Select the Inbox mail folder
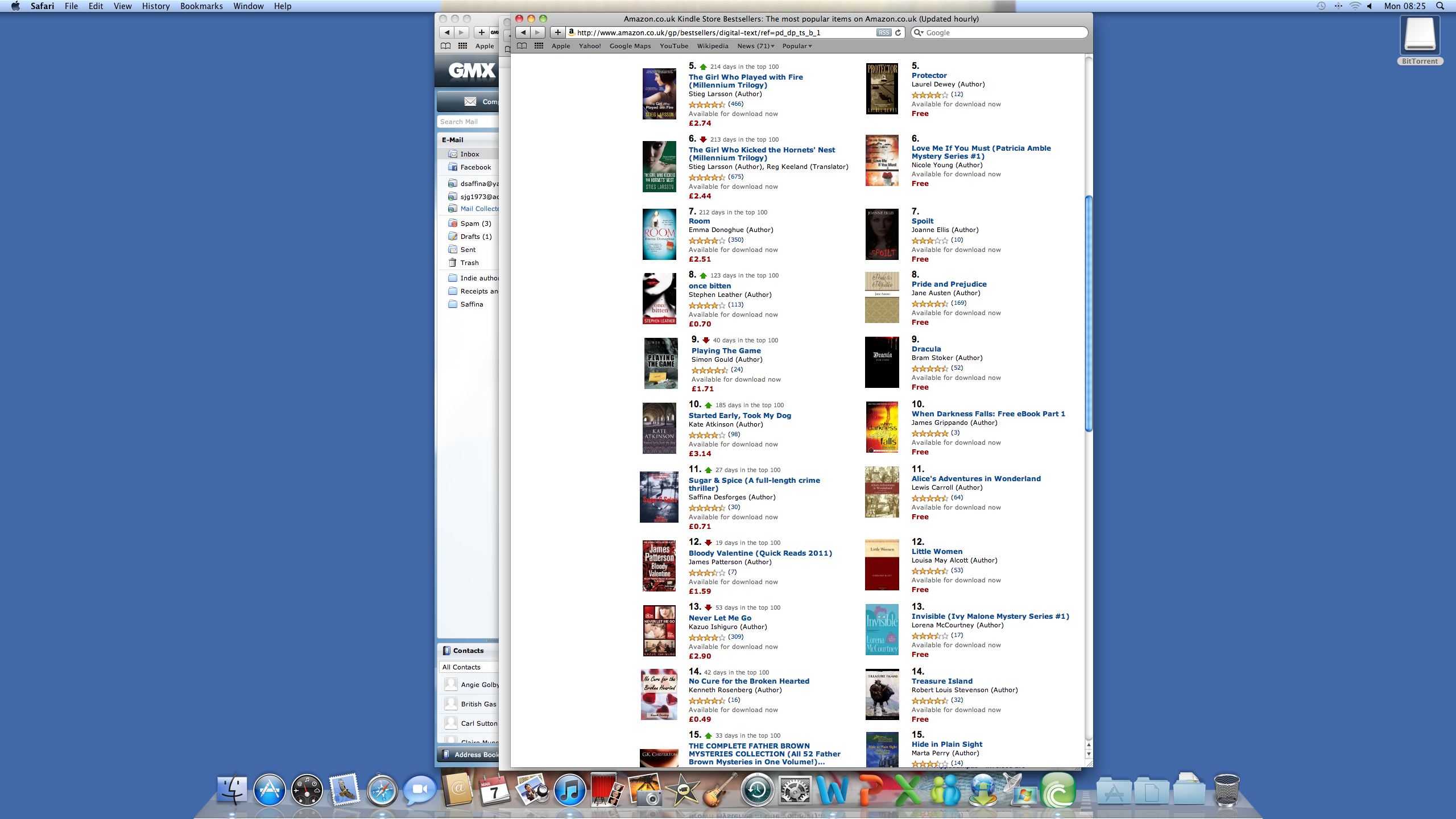Image resolution: width=1456 pixels, height=819 pixels. pos(470,154)
